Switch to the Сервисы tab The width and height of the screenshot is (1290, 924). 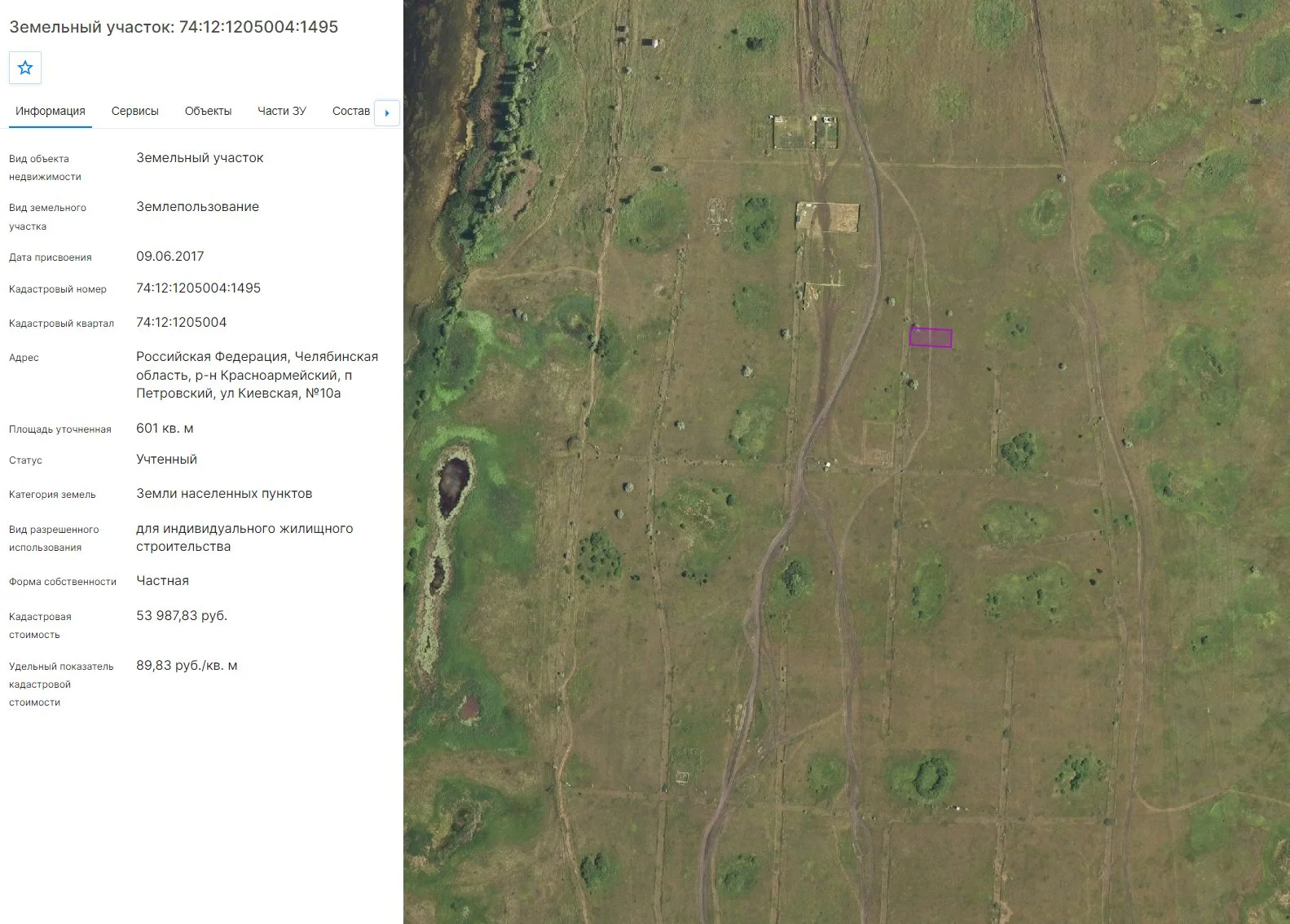135,111
